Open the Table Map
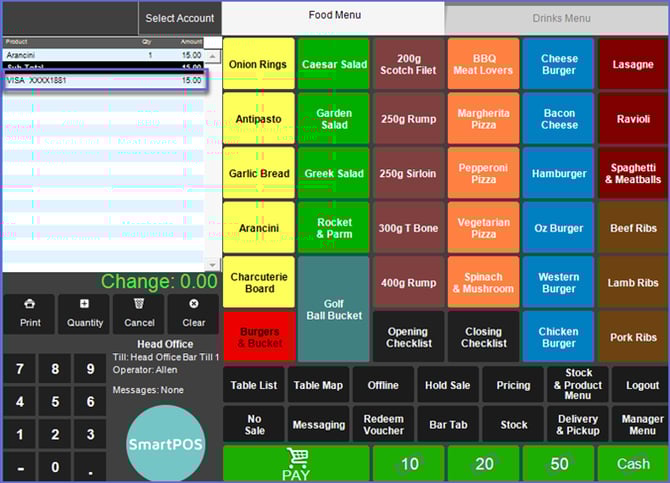 (318, 385)
